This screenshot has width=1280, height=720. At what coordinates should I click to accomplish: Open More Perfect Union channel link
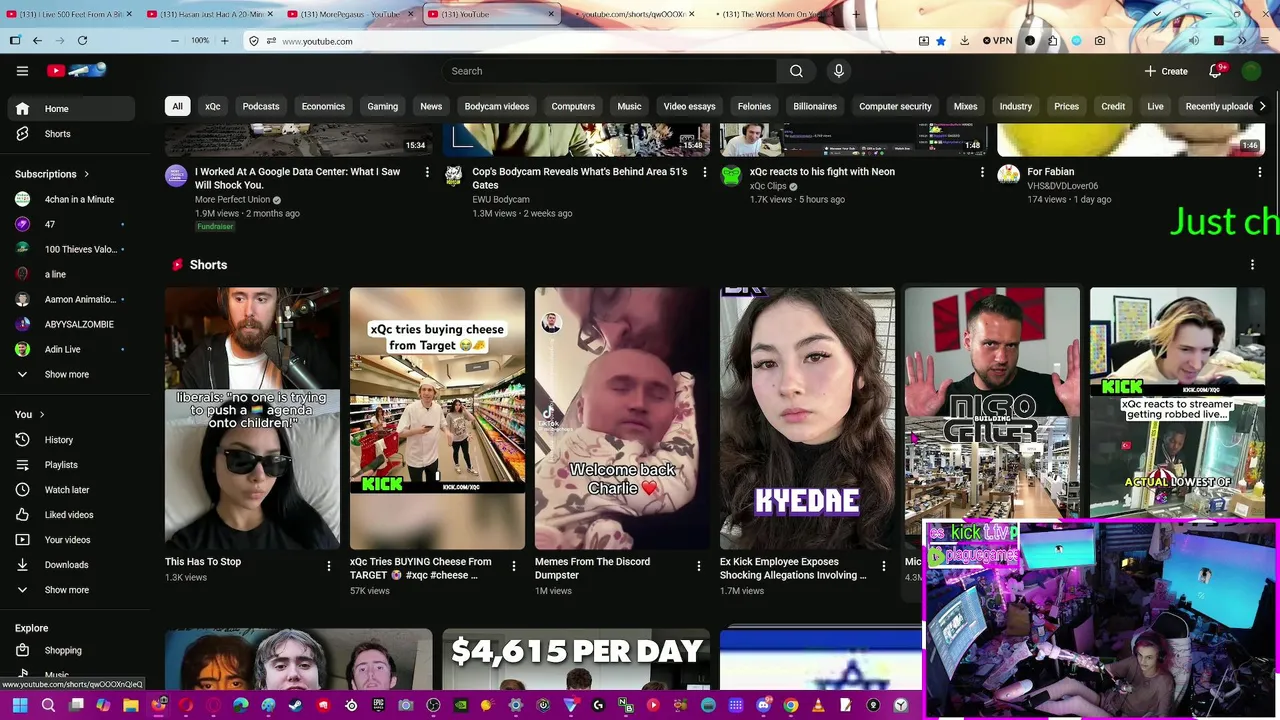pyautogui.click(x=232, y=200)
